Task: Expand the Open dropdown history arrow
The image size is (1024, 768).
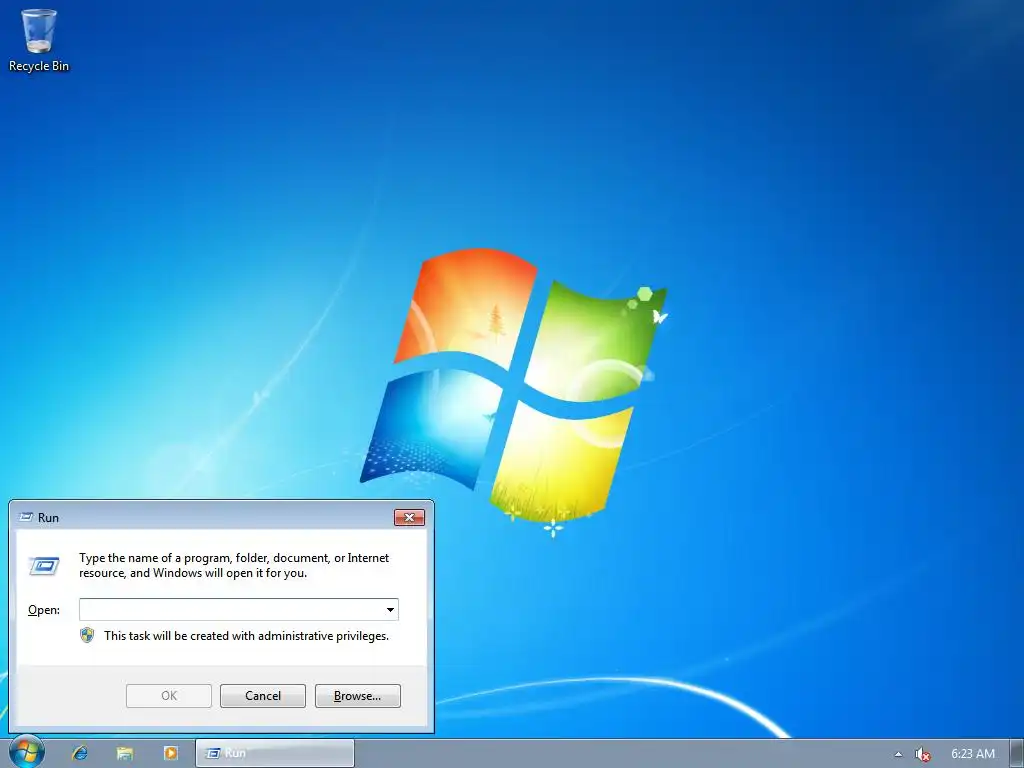Action: pos(390,610)
